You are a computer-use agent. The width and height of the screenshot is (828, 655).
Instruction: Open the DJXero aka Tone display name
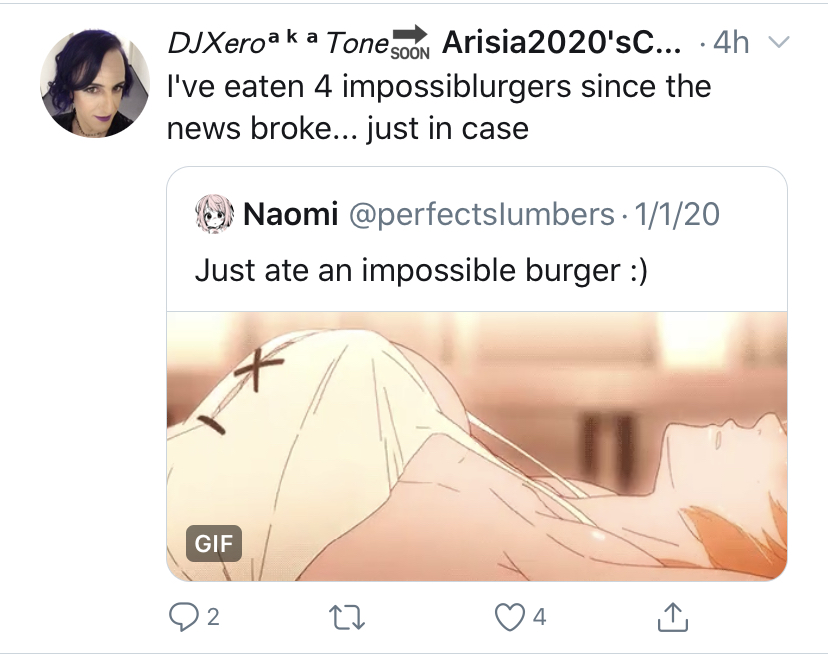pos(278,43)
